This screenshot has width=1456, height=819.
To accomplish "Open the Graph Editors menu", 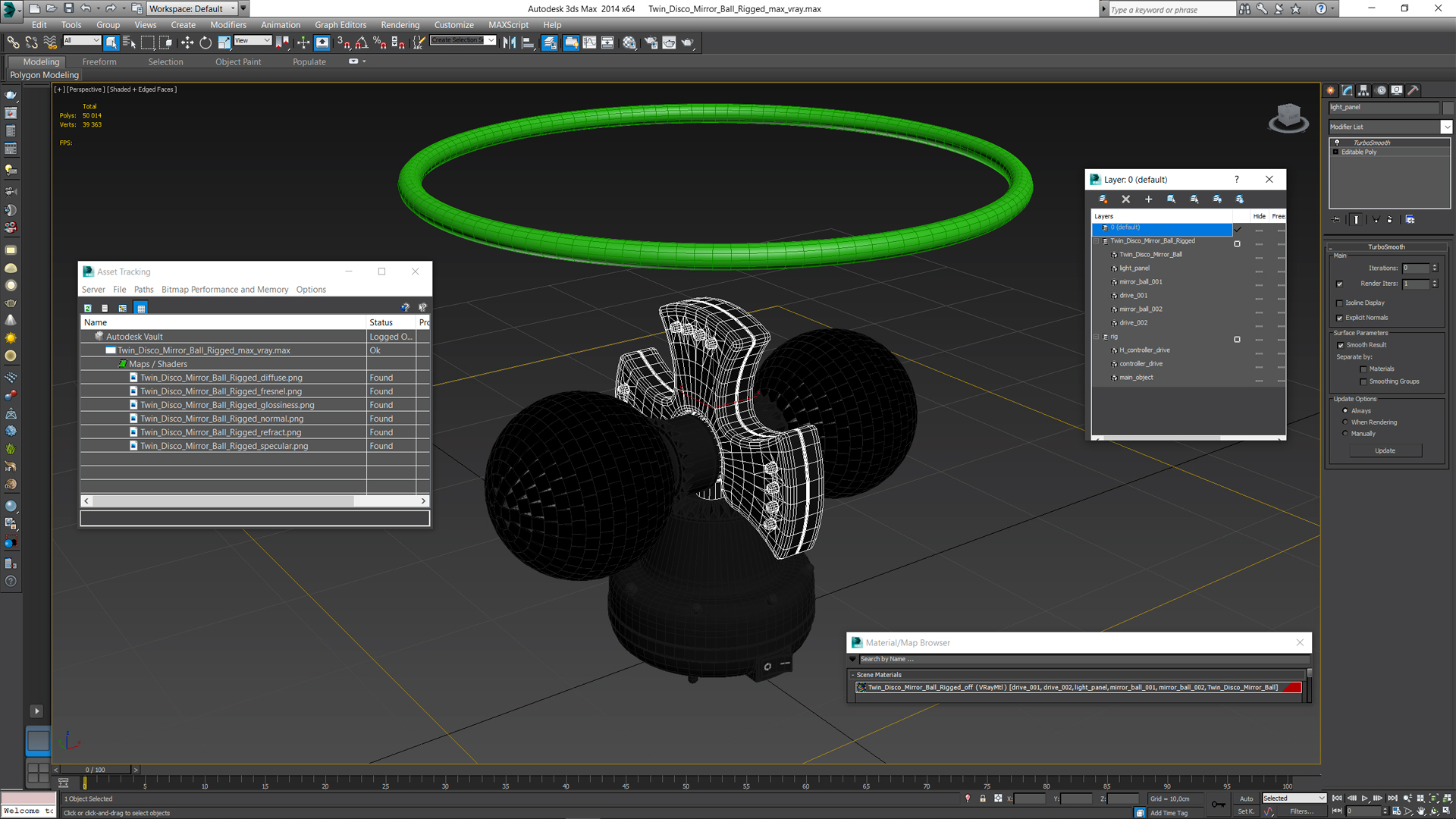I will click(x=340, y=25).
